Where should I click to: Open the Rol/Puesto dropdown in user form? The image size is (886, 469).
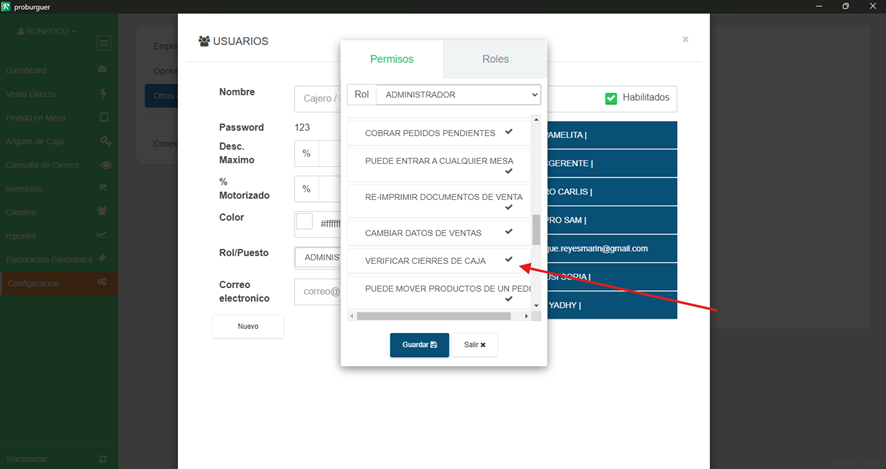point(318,257)
